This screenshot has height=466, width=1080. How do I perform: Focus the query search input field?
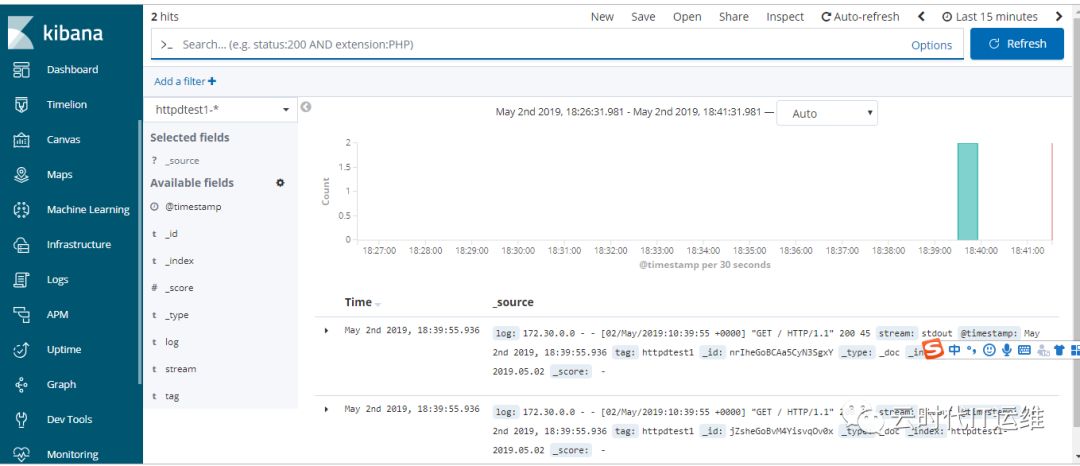[541, 44]
